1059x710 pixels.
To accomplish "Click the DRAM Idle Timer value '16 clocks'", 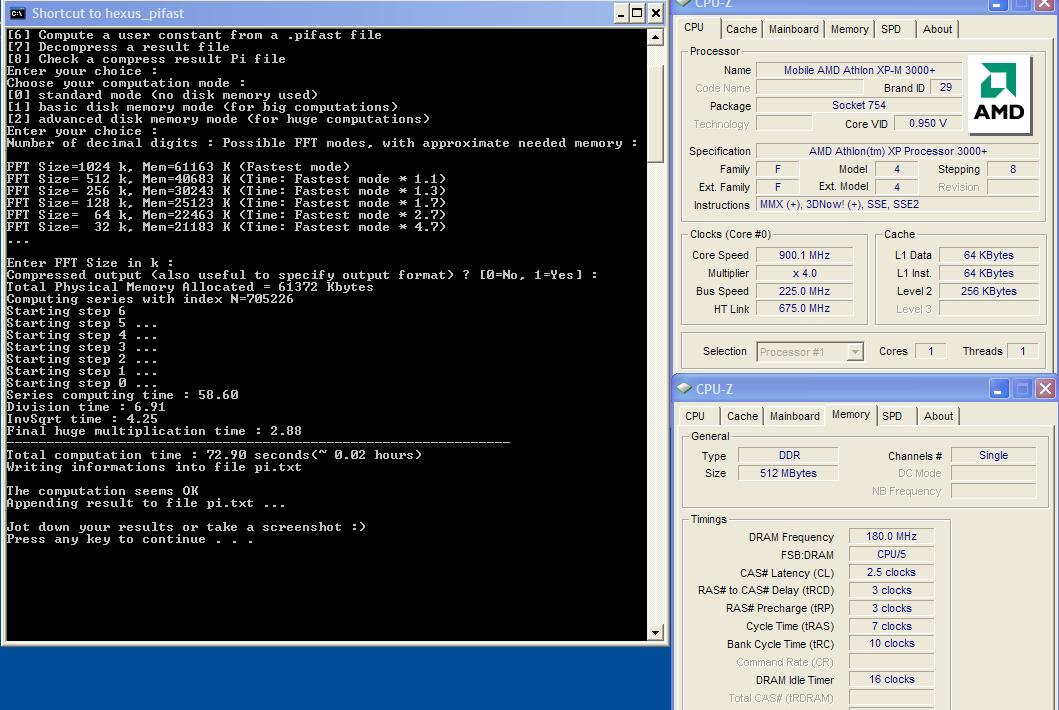I will pyautogui.click(x=892, y=680).
